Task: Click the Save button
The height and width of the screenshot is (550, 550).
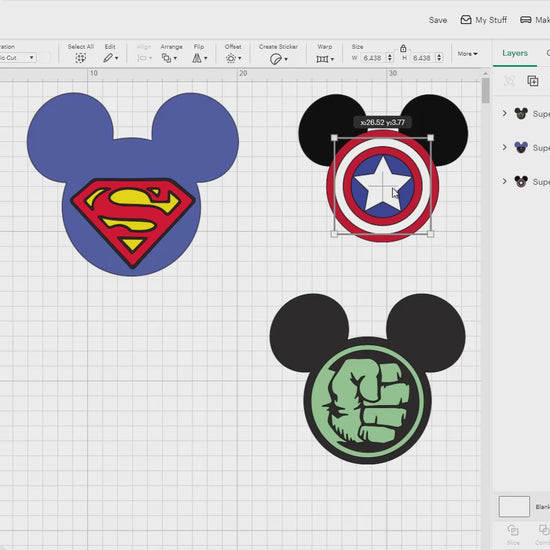Action: 438,20
